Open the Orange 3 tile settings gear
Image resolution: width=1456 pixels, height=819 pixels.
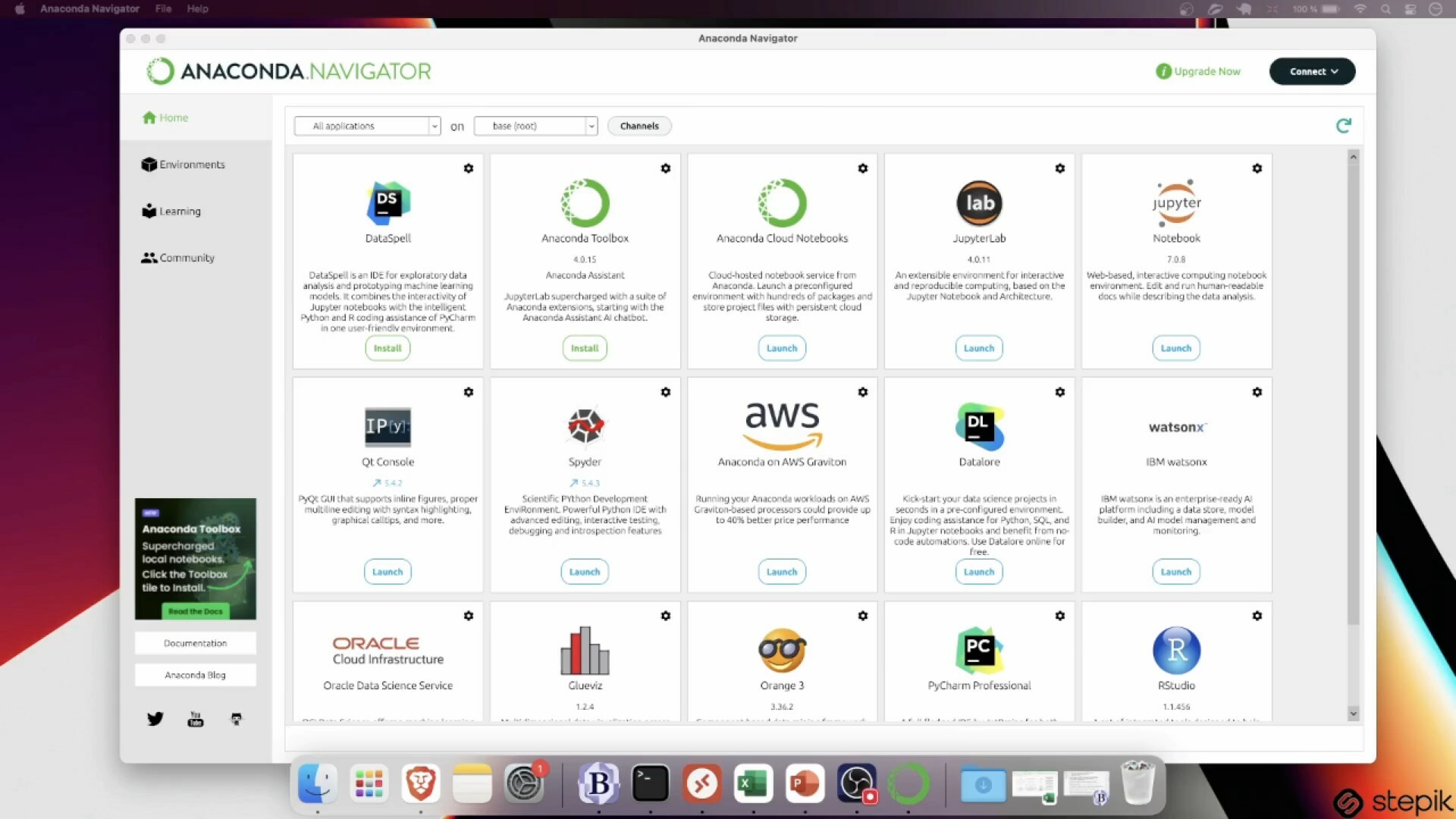(863, 616)
